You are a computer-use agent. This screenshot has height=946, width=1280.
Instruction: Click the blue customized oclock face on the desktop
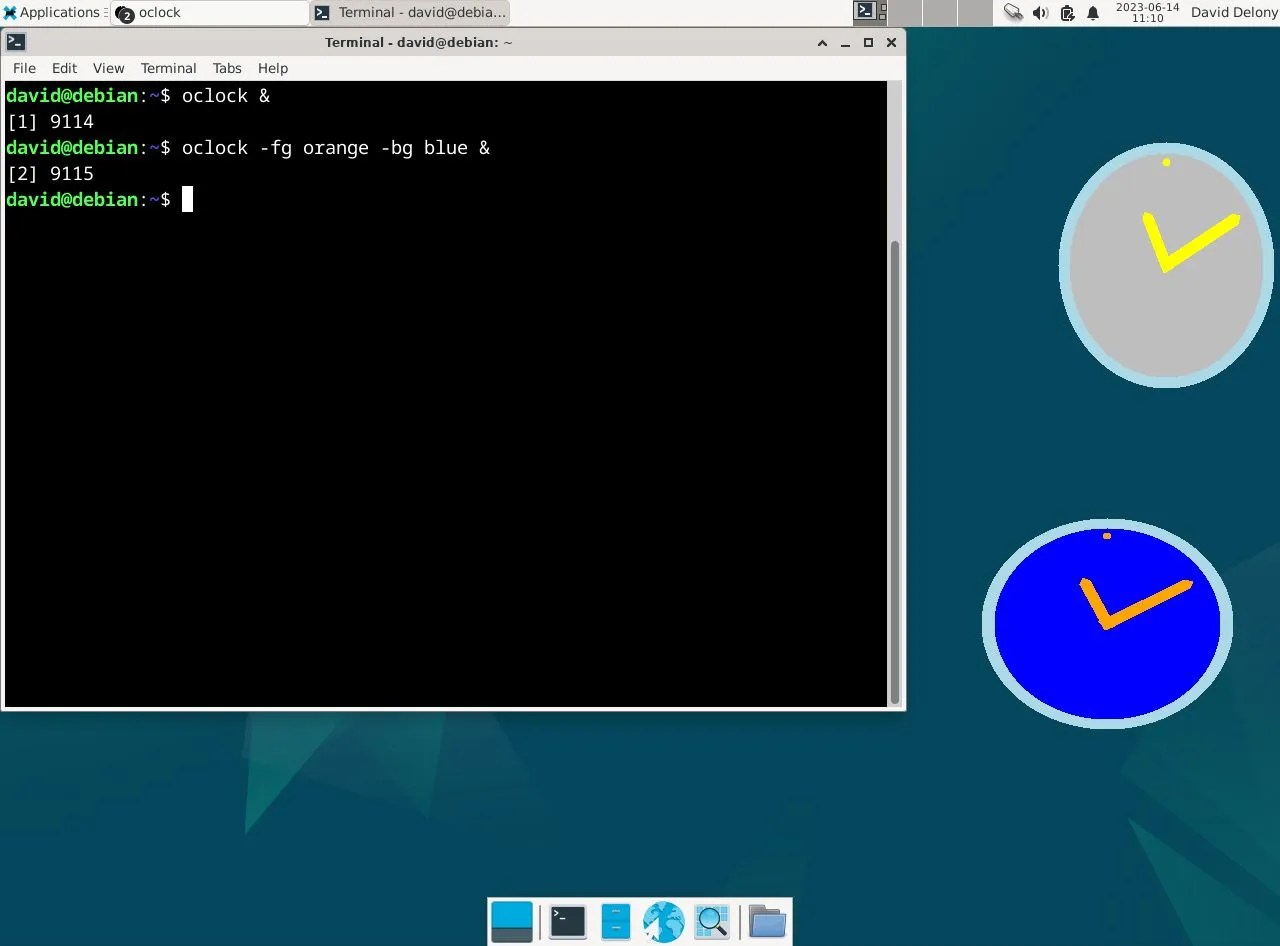[1106, 622]
